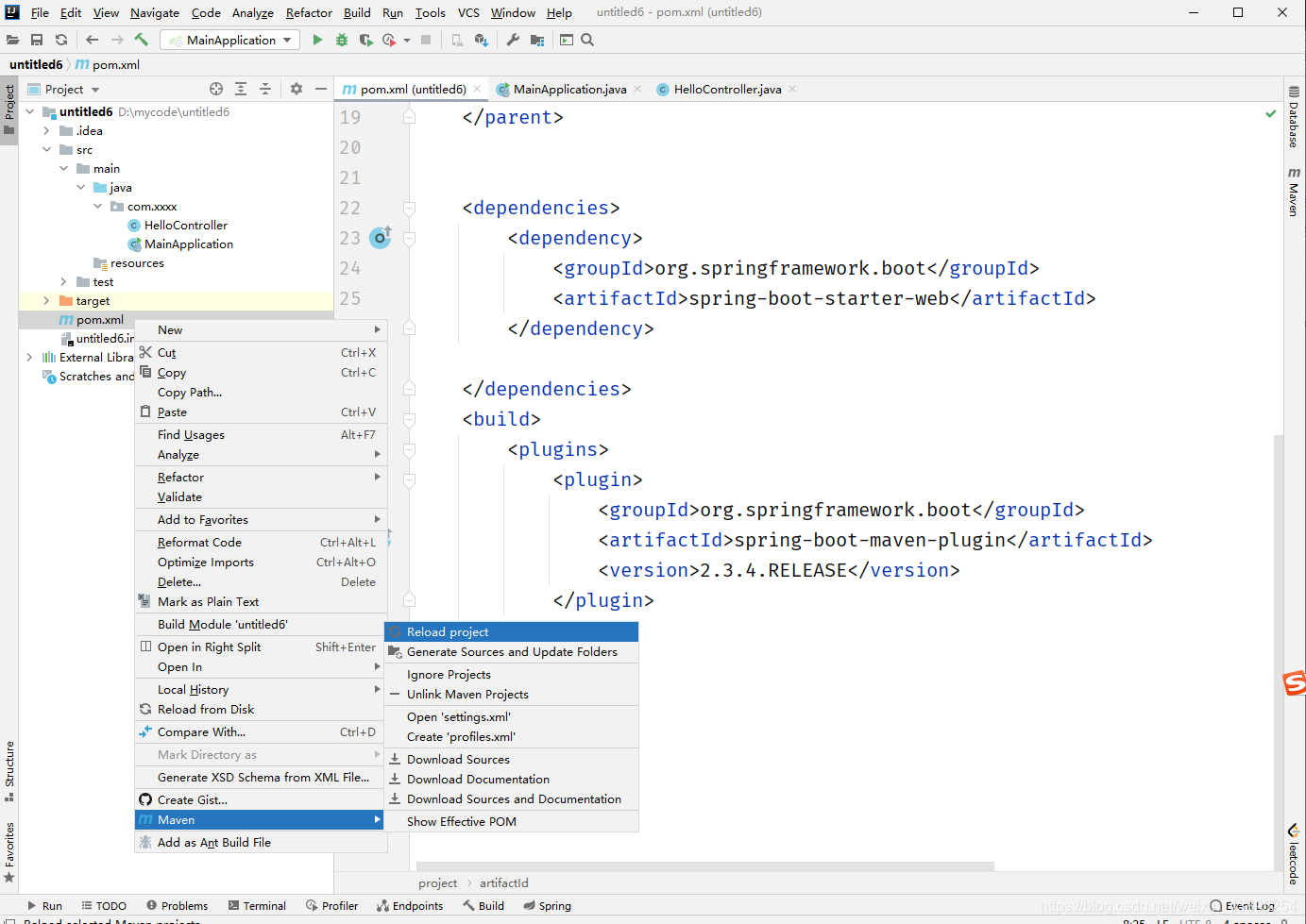Select Reload project in Maven submenu
The height and width of the screenshot is (924, 1306).
tap(511, 631)
